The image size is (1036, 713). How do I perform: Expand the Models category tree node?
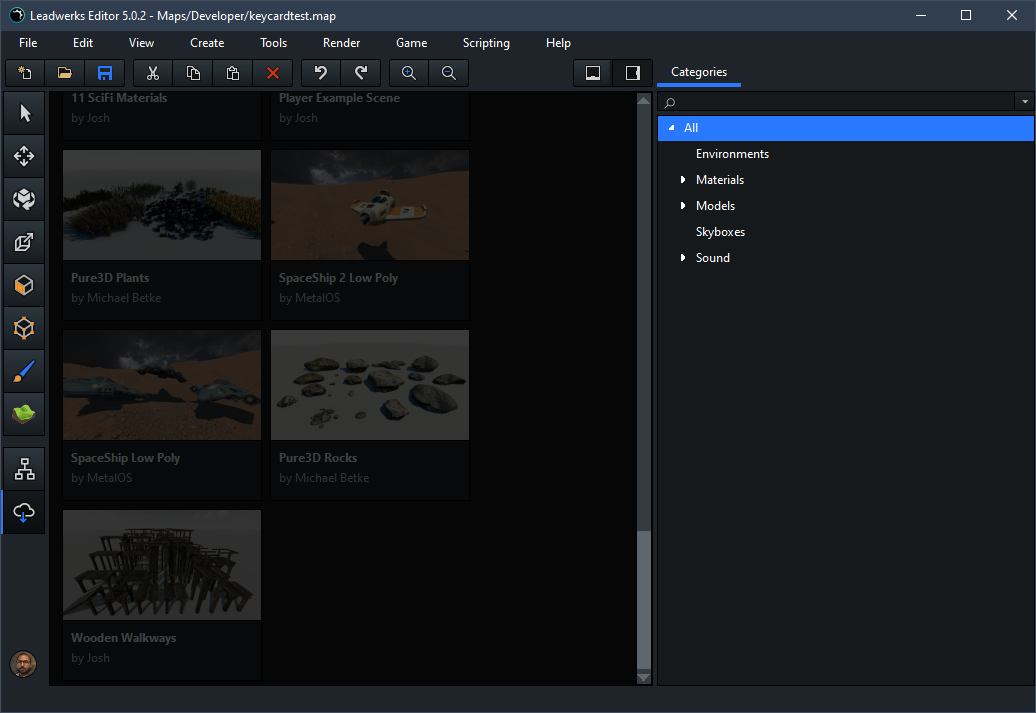coord(683,206)
